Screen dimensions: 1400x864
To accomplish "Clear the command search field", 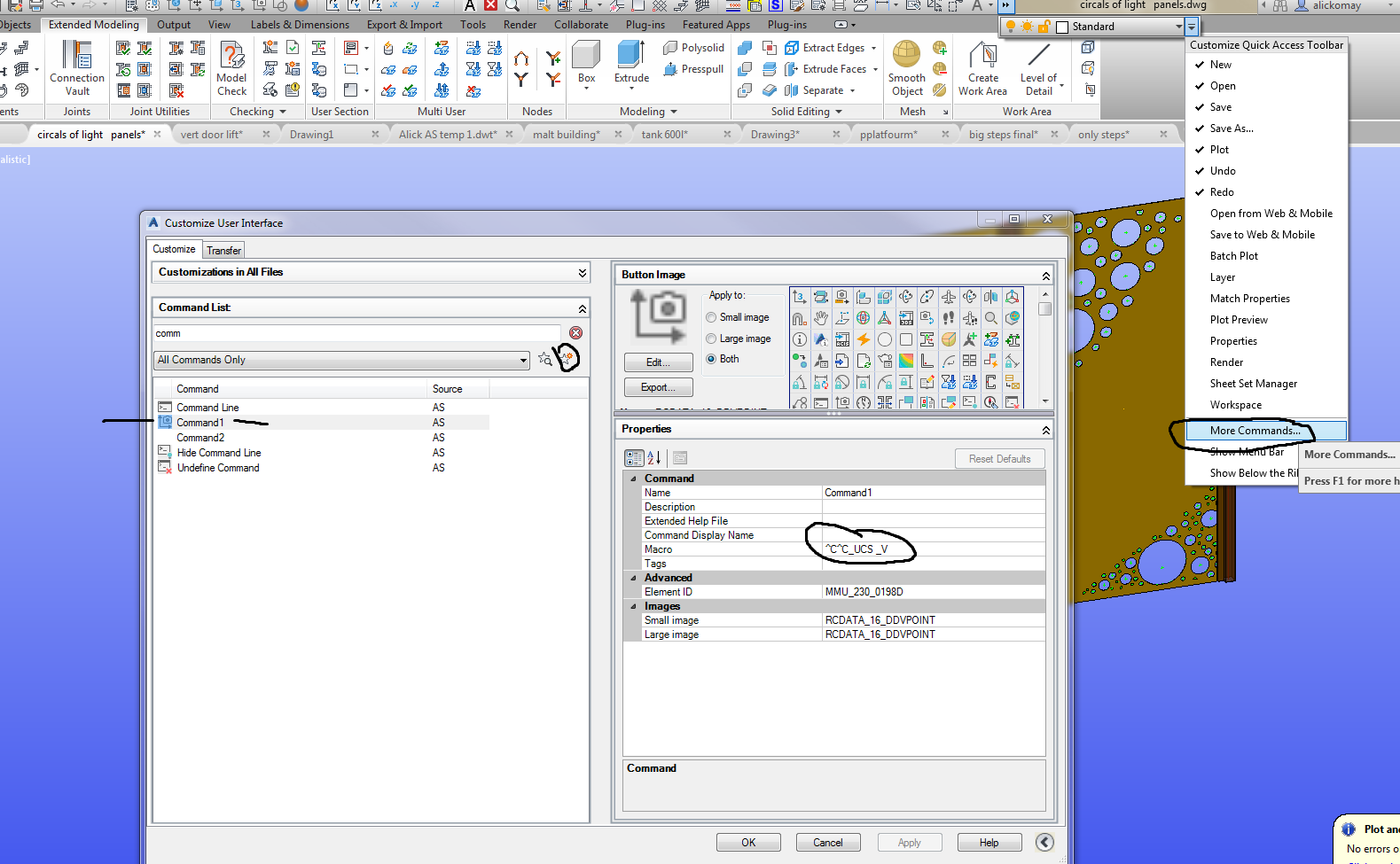I will click(575, 333).
